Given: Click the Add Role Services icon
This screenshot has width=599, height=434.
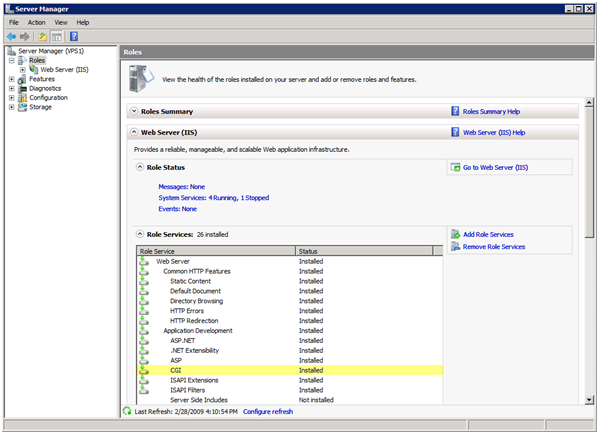Looking at the screenshot, I should (455, 234).
